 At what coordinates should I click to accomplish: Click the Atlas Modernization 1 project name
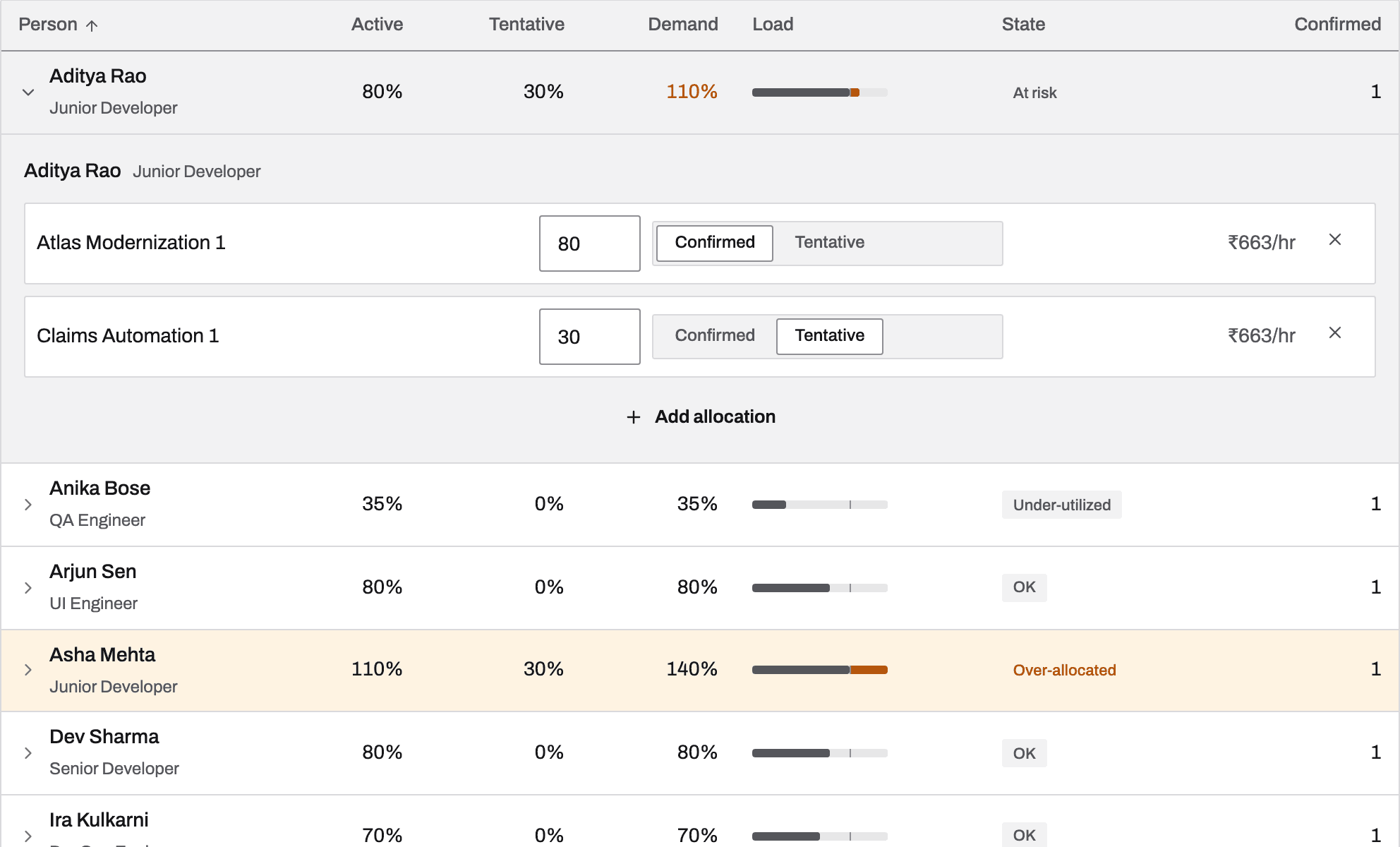click(131, 243)
